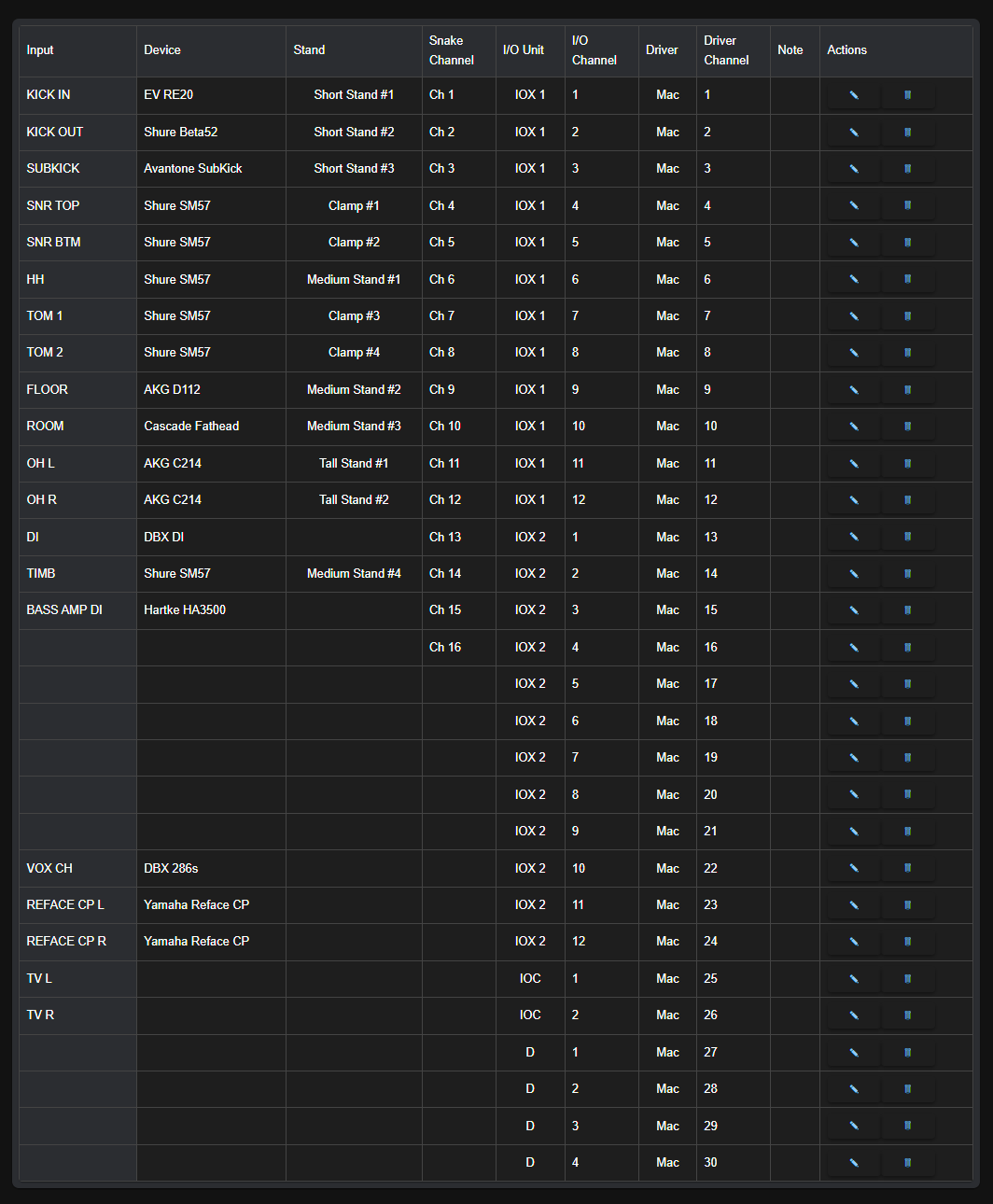The height and width of the screenshot is (1204, 993).
Task: Delete the ROOM microphone row
Action: coord(908,427)
